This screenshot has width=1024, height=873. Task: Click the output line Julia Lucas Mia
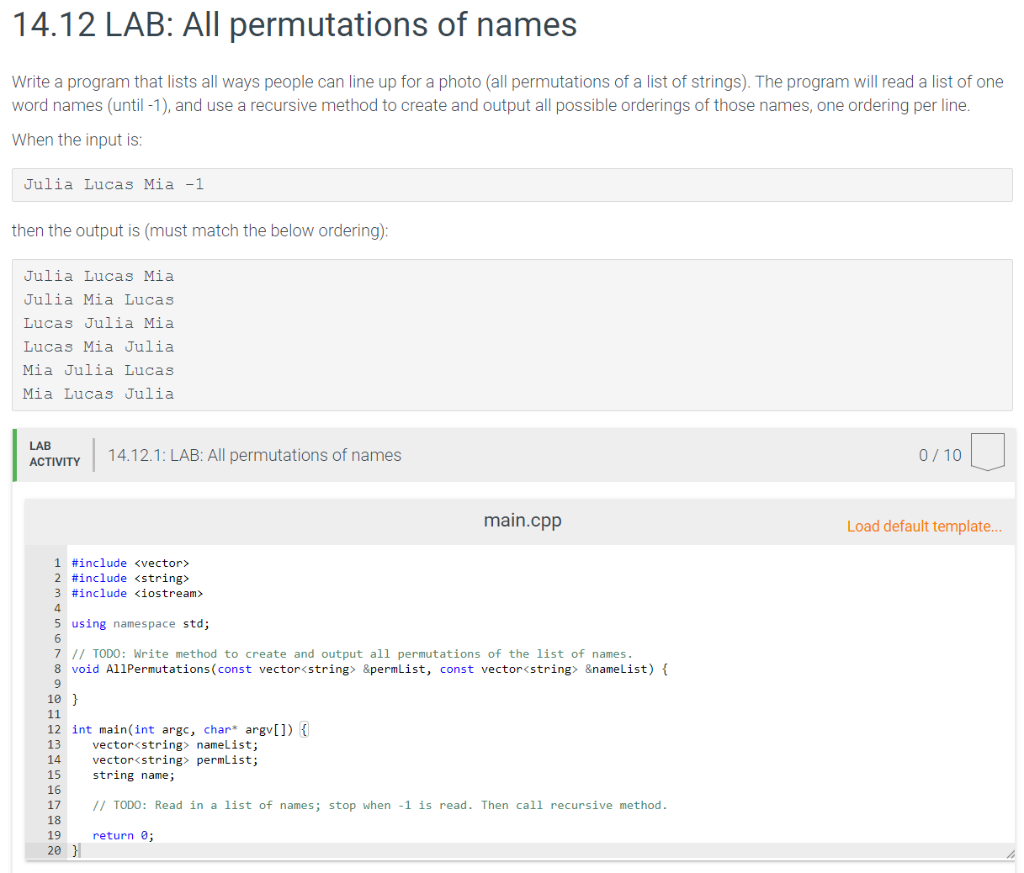click(x=99, y=276)
